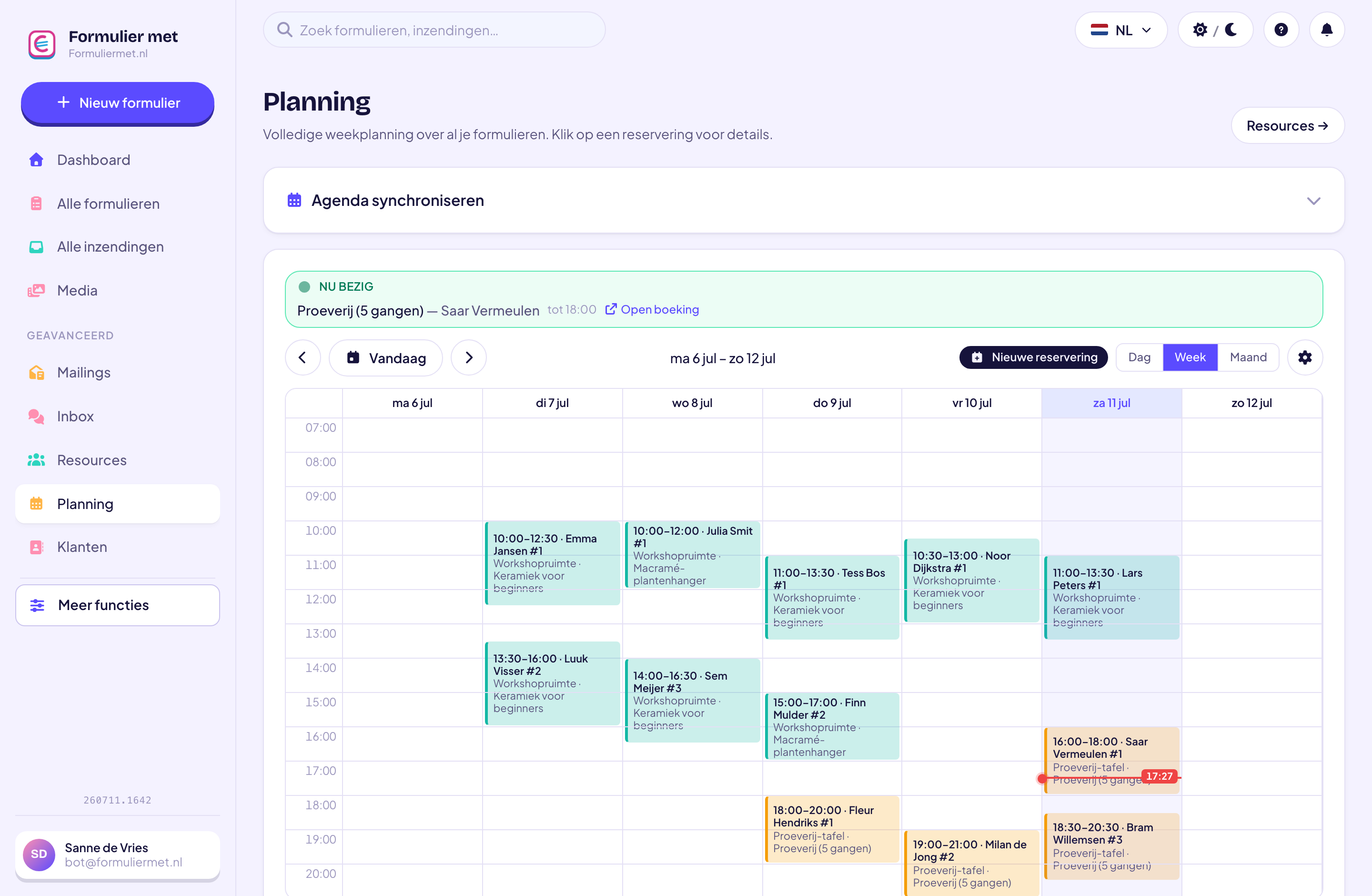Open the notifications bell
Viewport: 1372px width, 896px height.
coord(1326,30)
